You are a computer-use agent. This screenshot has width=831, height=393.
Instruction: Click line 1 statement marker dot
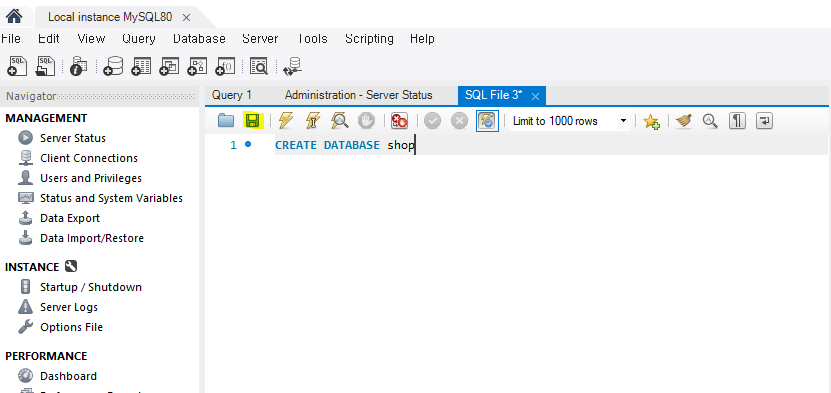[x=248, y=144]
